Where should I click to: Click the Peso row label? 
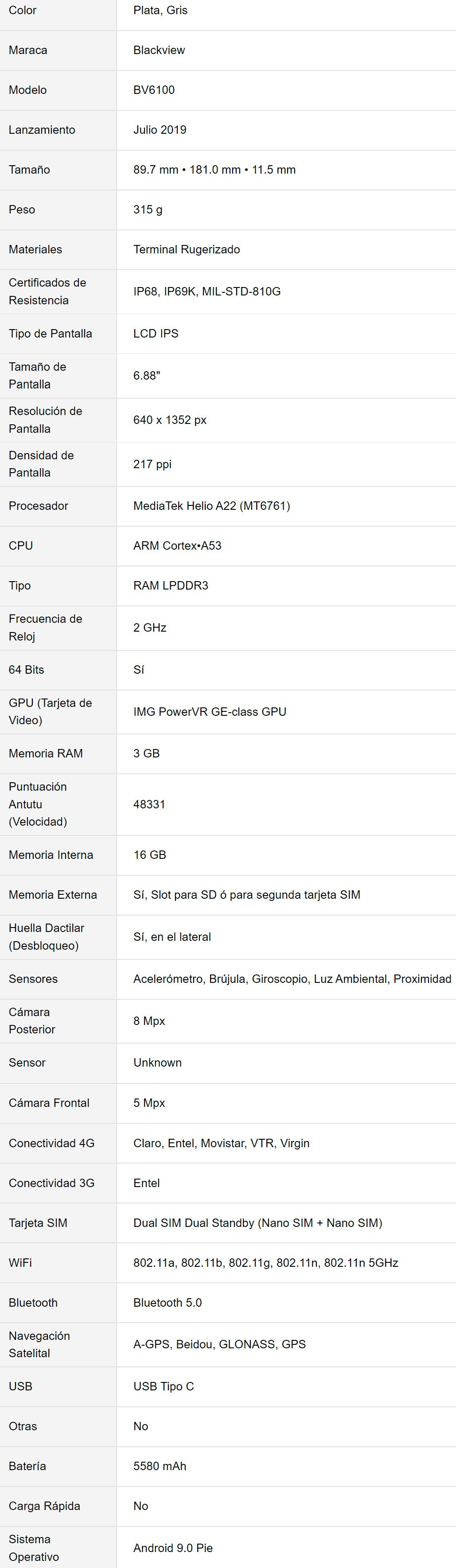point(22,210)
